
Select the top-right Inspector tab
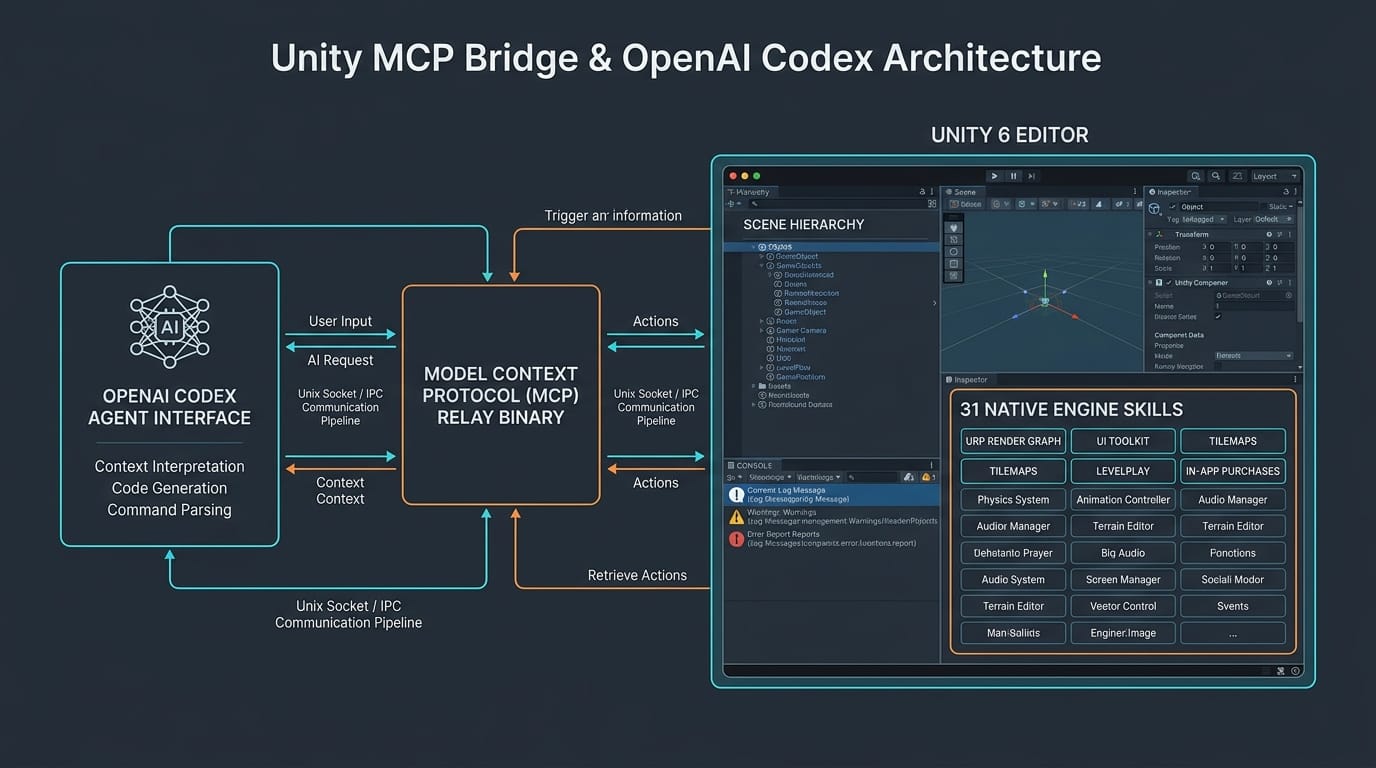pyautogui.click(x=1172, y=192)
